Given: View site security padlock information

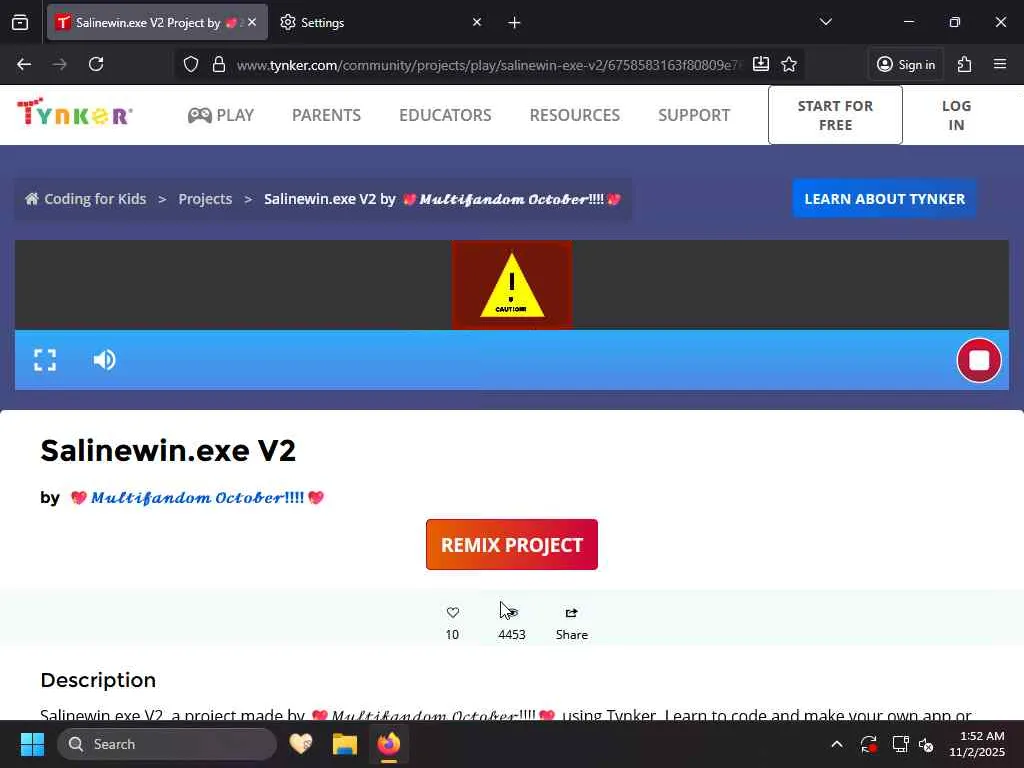Looking at the screenshot, I should (x=219, y=64).
